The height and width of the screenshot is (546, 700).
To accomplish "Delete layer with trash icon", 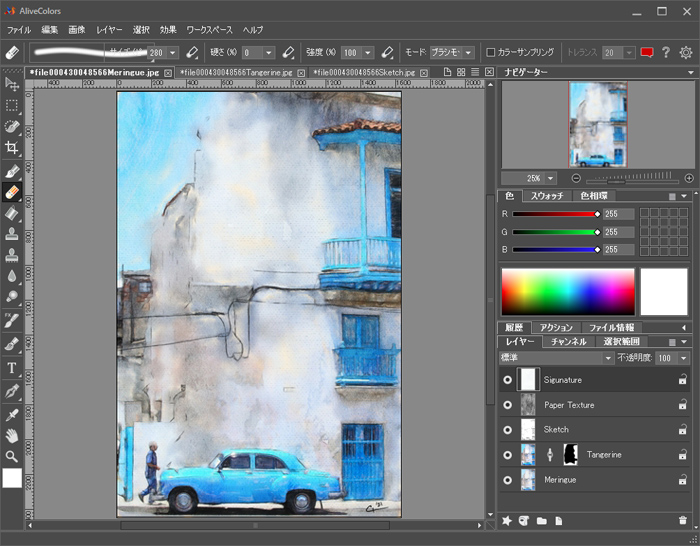I will [683, 521].
